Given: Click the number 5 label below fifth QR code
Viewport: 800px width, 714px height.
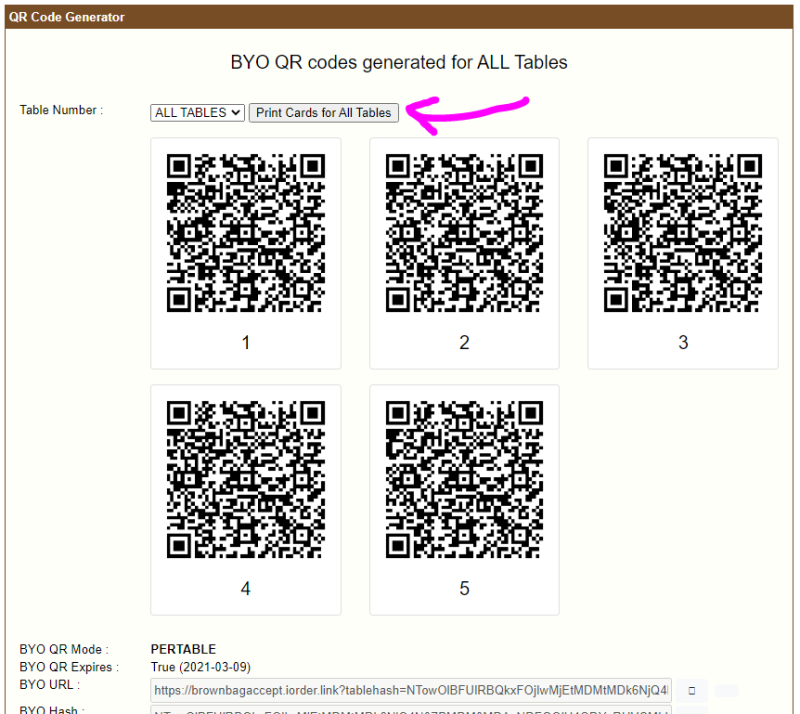Looking at the screenshot, I should [464, 589].
